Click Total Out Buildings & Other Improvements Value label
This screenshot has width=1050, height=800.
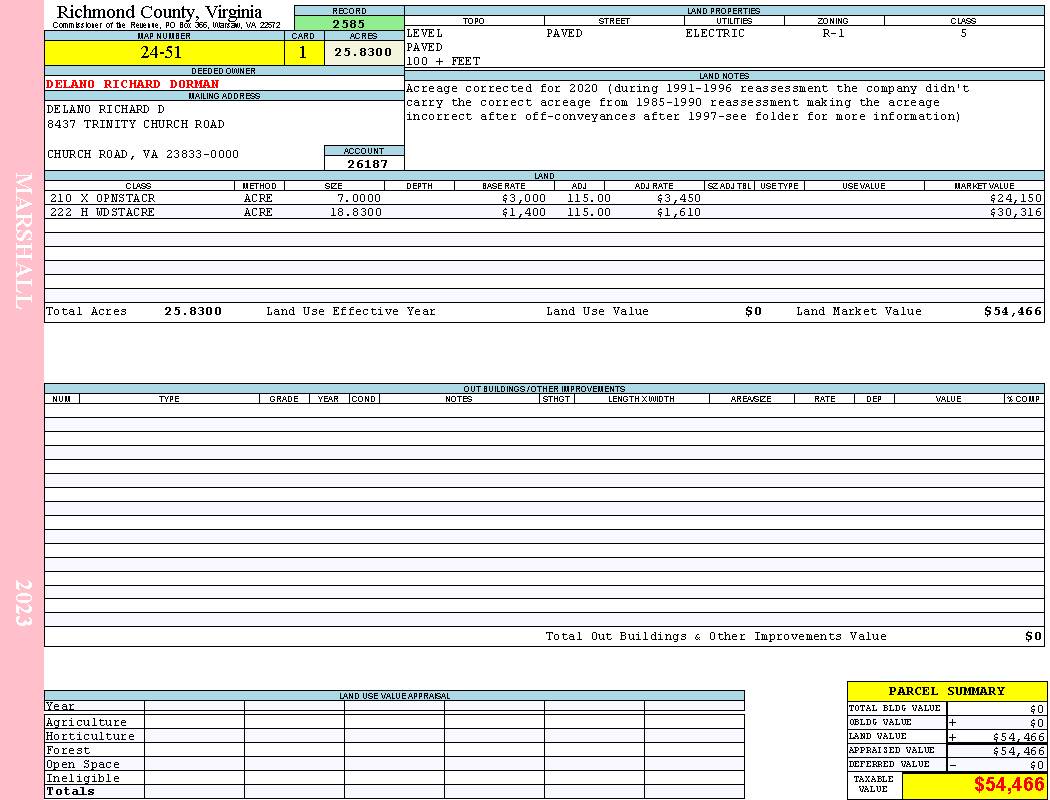pos(716,637)
